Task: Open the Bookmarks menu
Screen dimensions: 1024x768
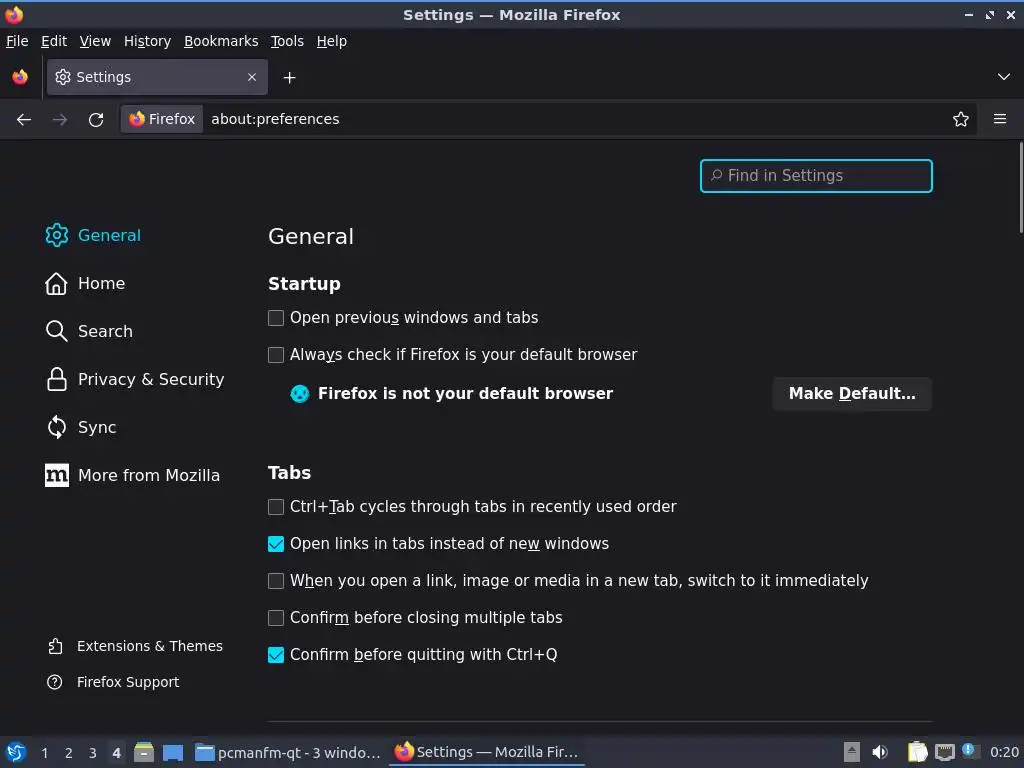Action: pyautogui.click(x=221, y=41)
